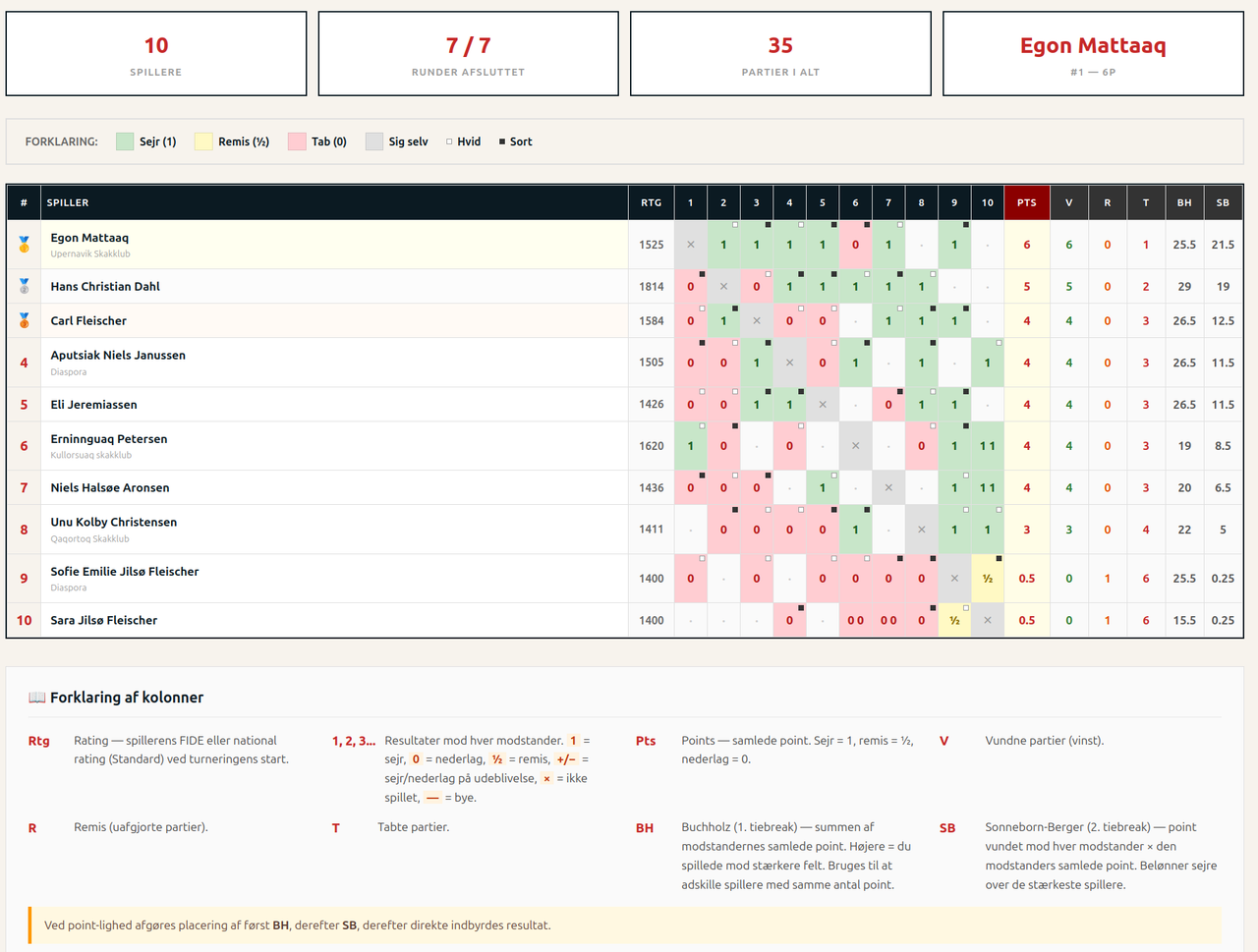Screen dimensions: 1258x952
Task: Click the Buchholz value 29 in Dahl's row
Action: [1184, 287]
